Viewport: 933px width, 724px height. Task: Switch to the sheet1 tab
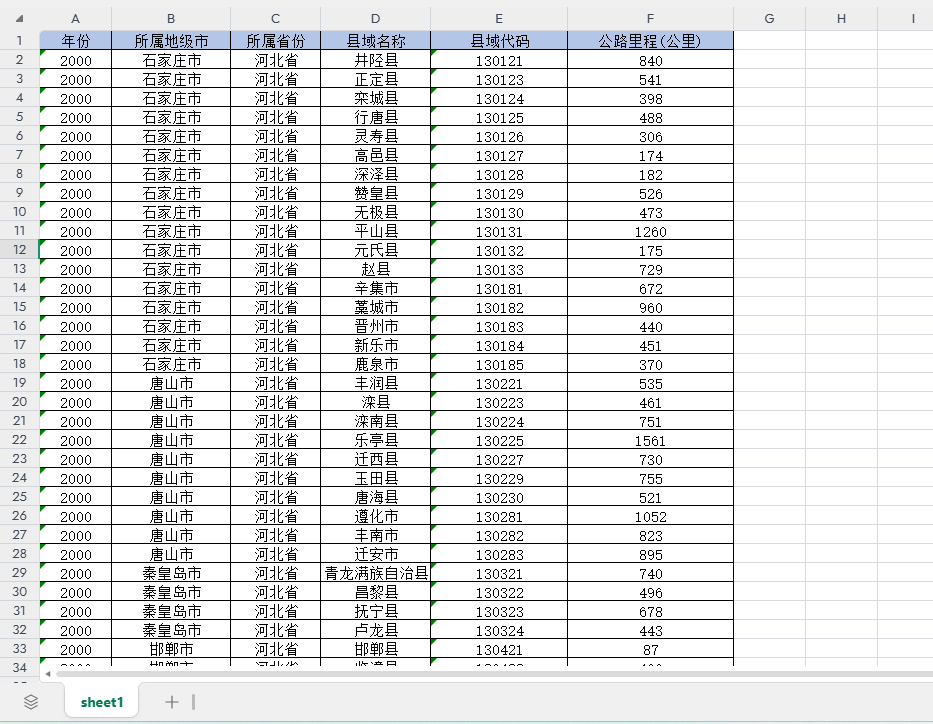pos(102,702)
